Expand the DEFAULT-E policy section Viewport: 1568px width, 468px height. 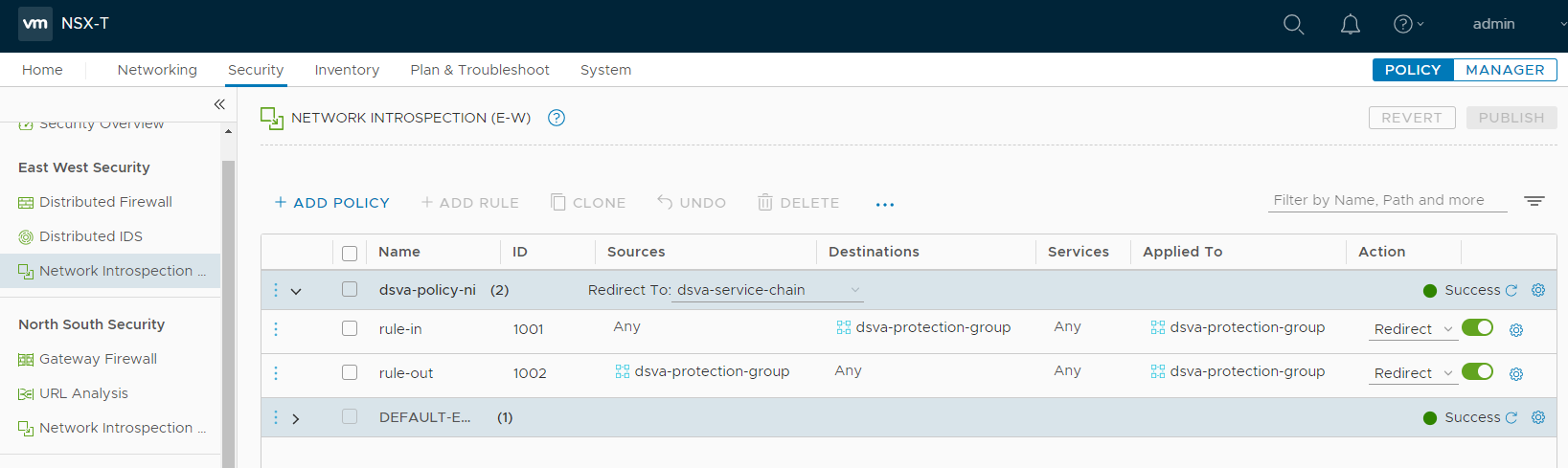[296, 418]
